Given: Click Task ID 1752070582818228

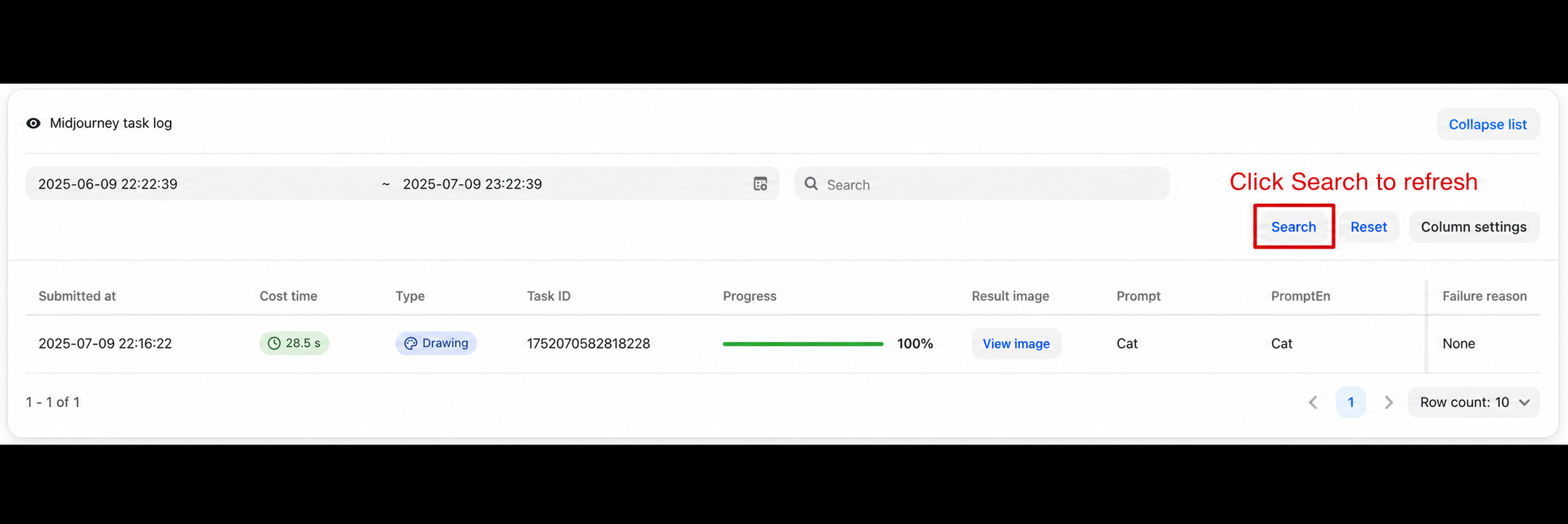Looking at the screenshot, I should (x=588, y=344).
